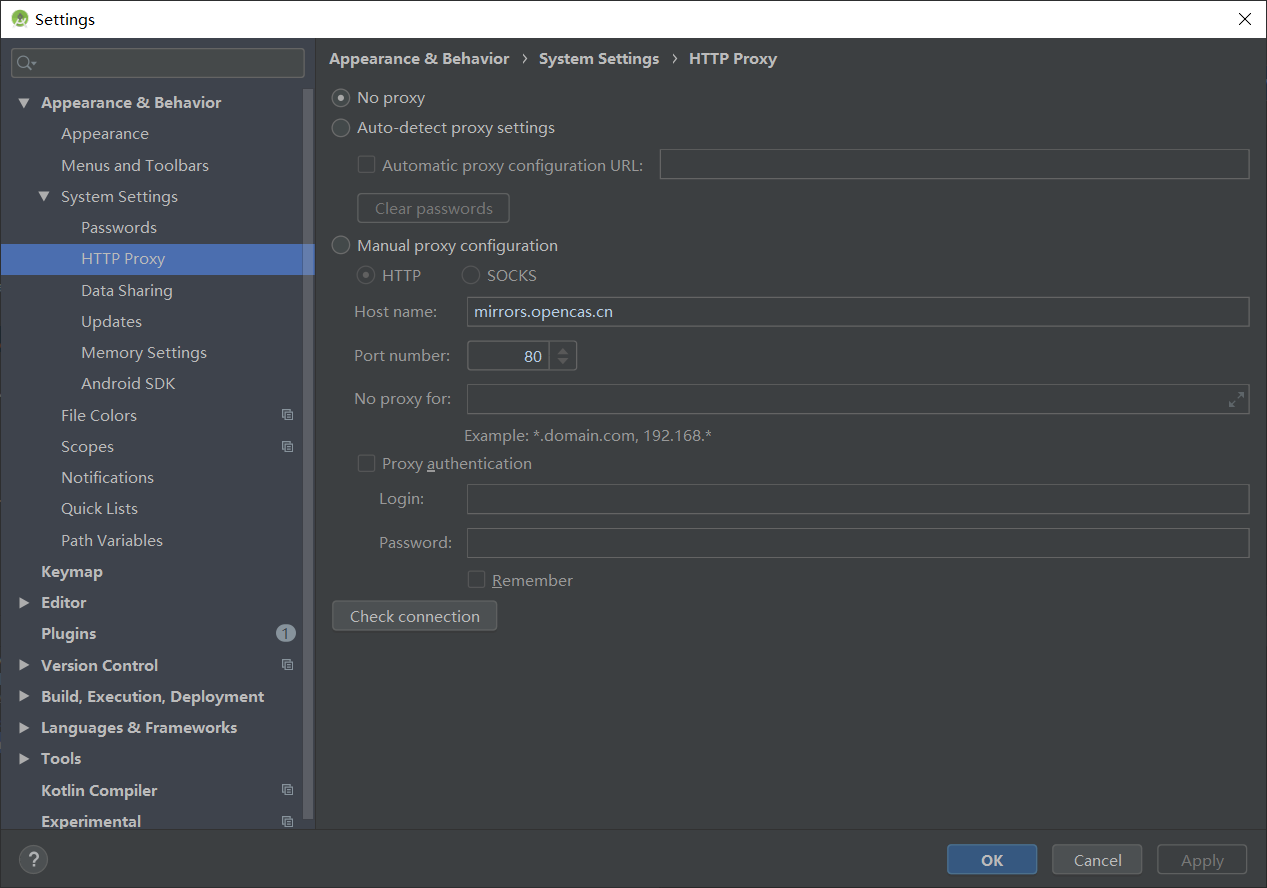Click the help question mark icon

pos(33,859)
